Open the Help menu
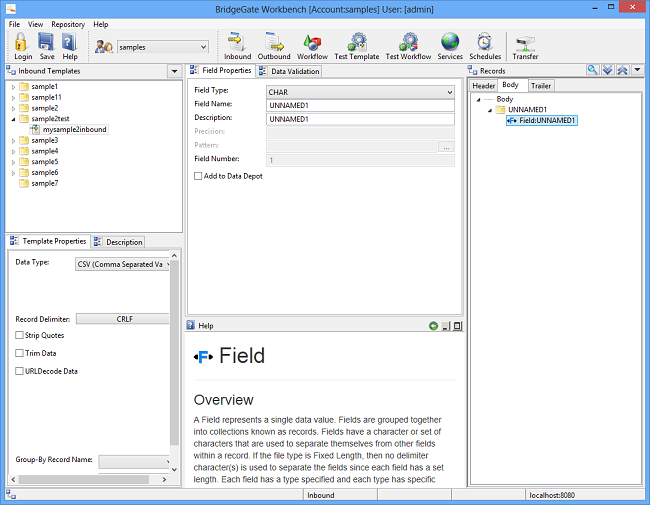Viewport: 650px width, 505px height. click(101, 24)
